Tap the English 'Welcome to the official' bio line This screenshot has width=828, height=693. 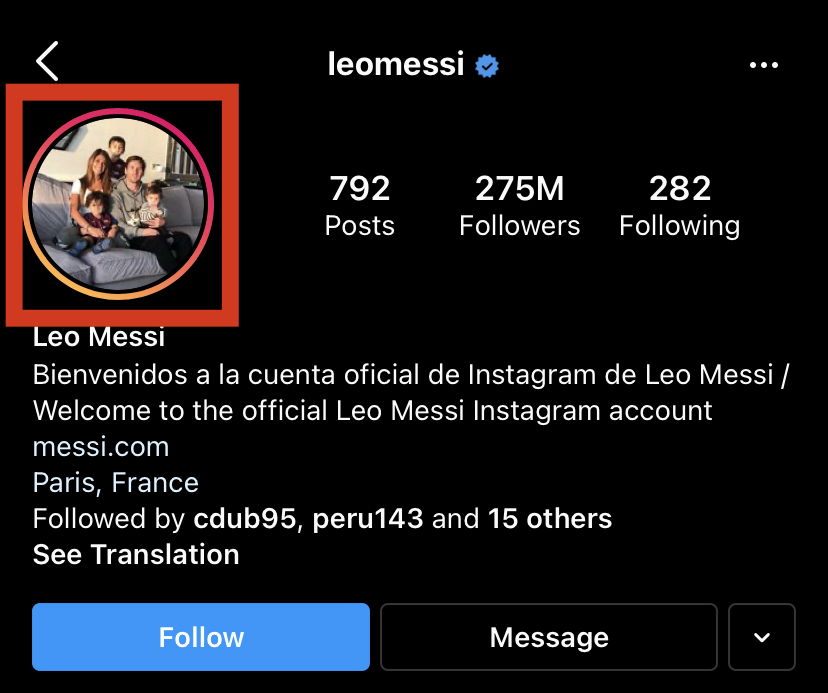[x=372, y=410]
